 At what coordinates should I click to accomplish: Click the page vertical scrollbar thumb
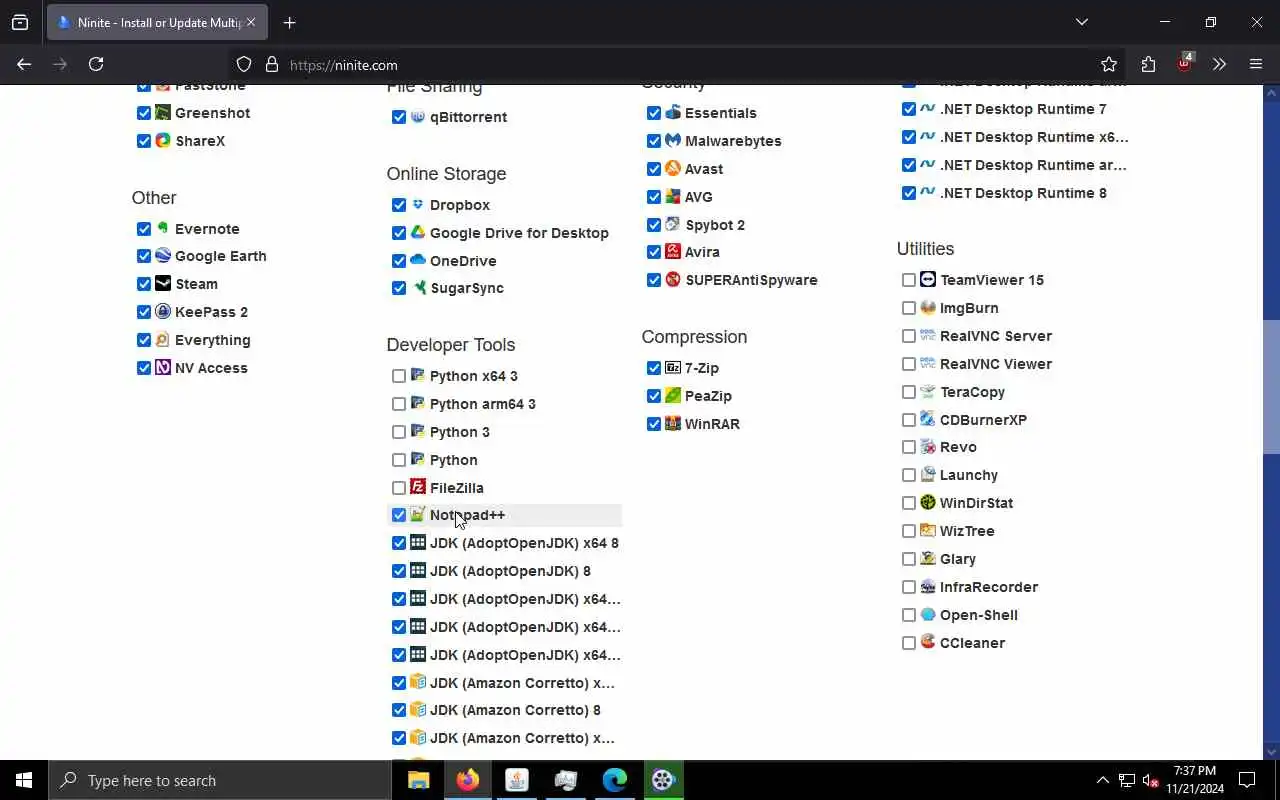[x=1272, y=385]
